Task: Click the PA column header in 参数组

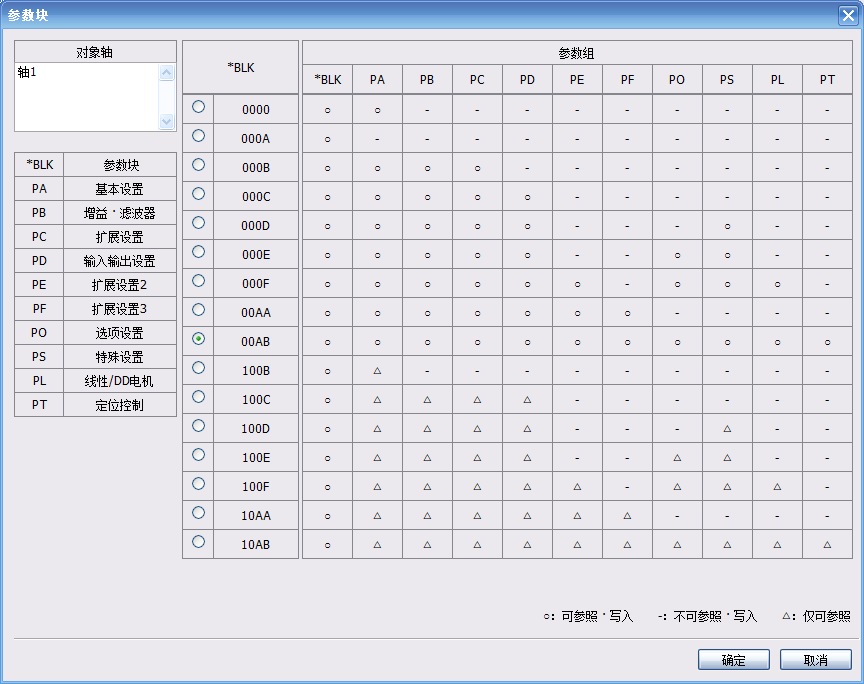Action: 377,80
